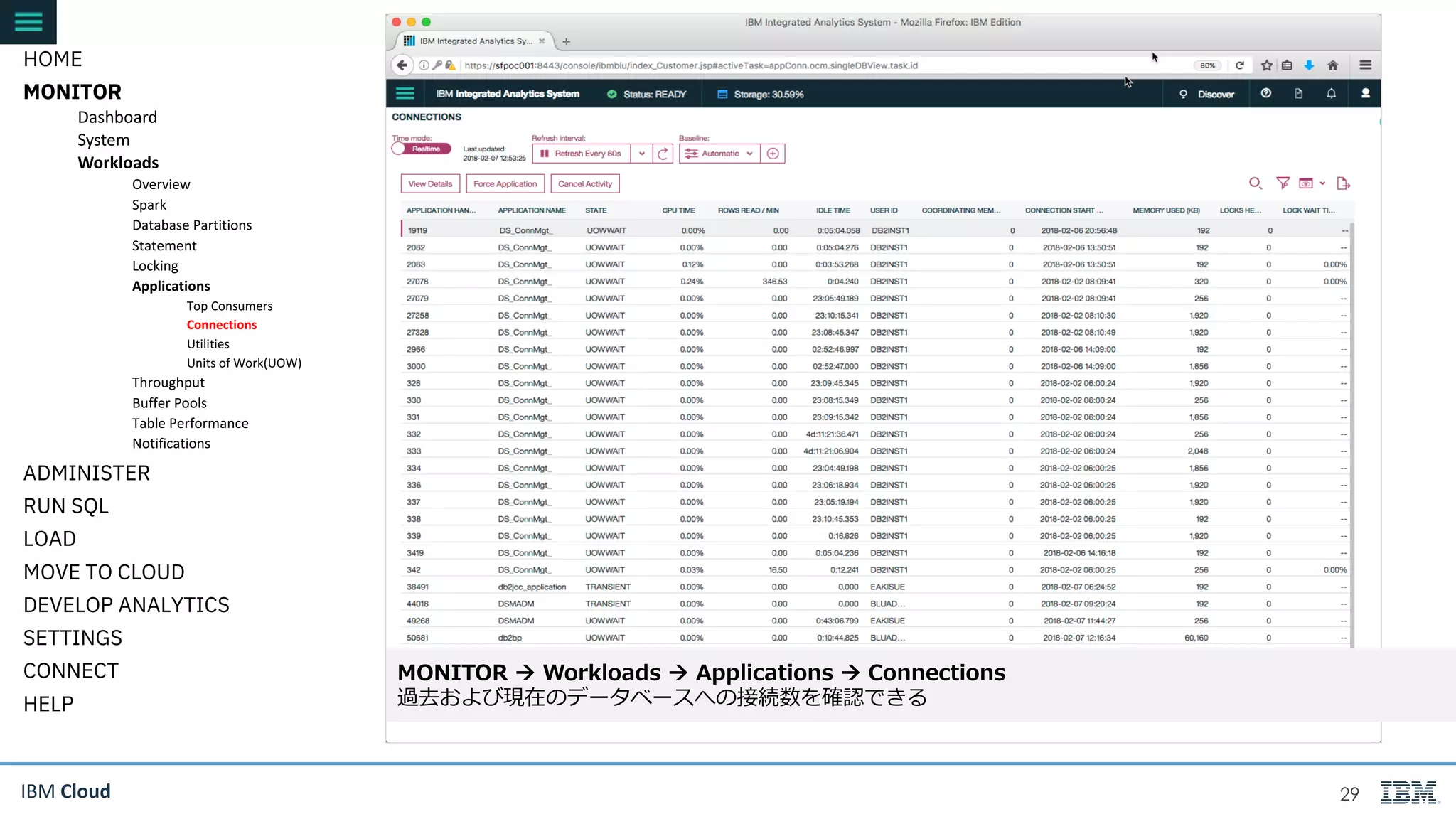Expand the column view options chevron
The width and height of the screenshot is (1456, 819).
pyautogui.click(x=1322, y=183)
